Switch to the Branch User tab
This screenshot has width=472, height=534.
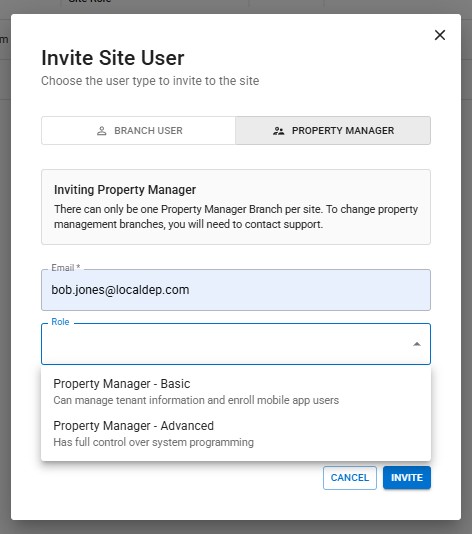click(x=139, y=131)
